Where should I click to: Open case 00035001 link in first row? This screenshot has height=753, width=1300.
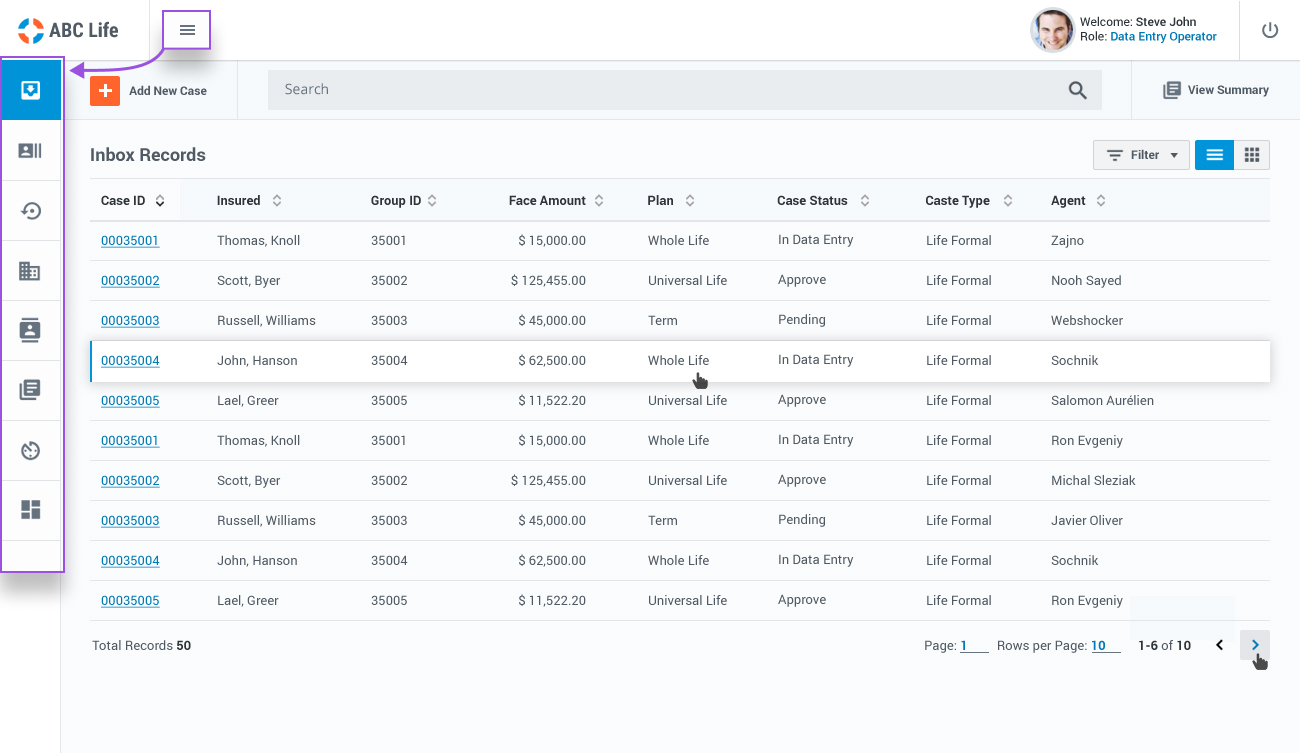[x=130, y=241]
